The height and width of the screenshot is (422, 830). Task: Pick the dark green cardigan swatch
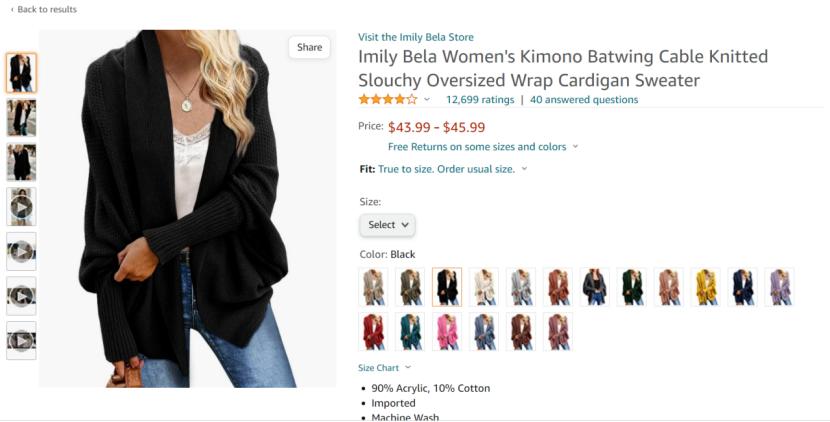(x=632, y=287)
